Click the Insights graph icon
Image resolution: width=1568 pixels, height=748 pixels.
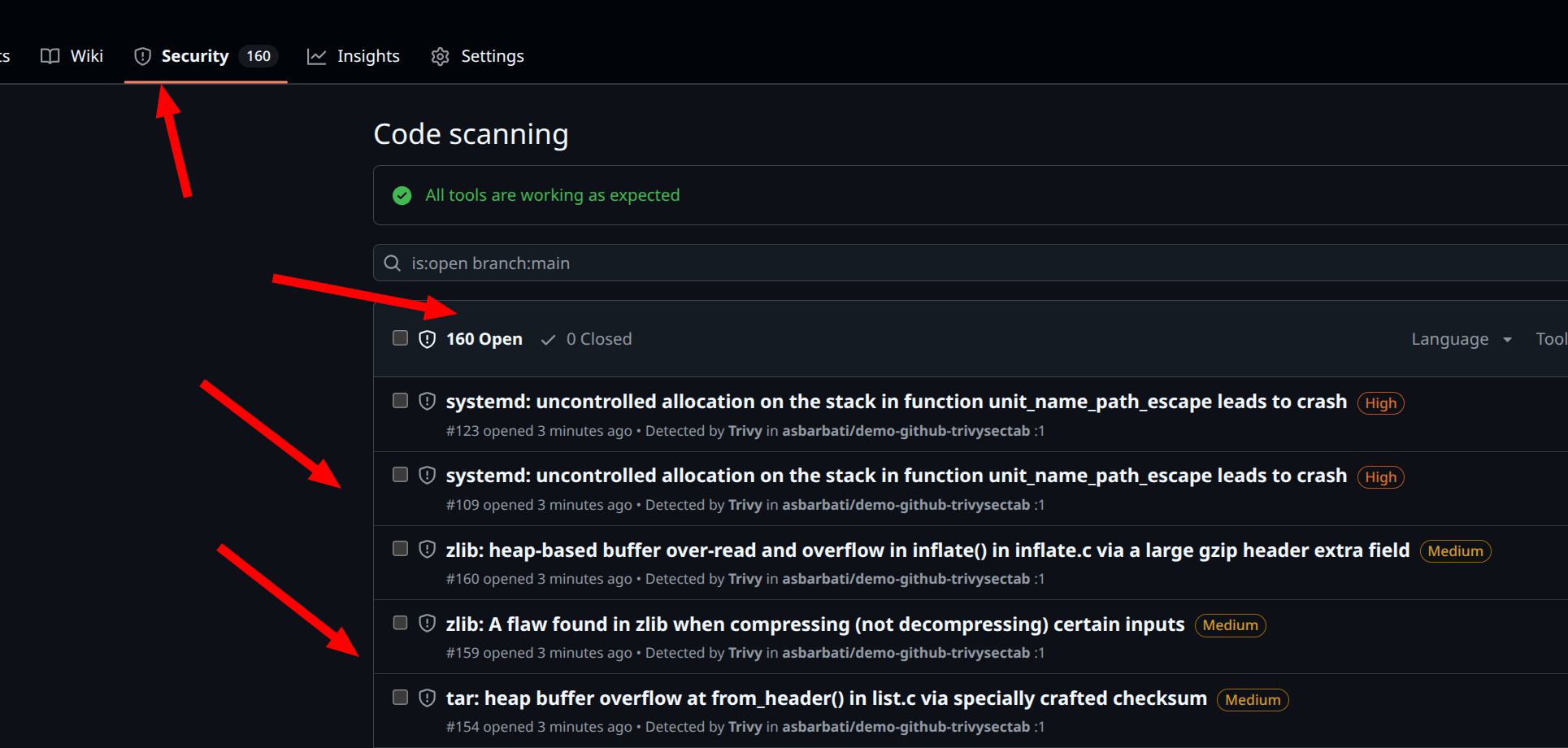tap(316, 56)
